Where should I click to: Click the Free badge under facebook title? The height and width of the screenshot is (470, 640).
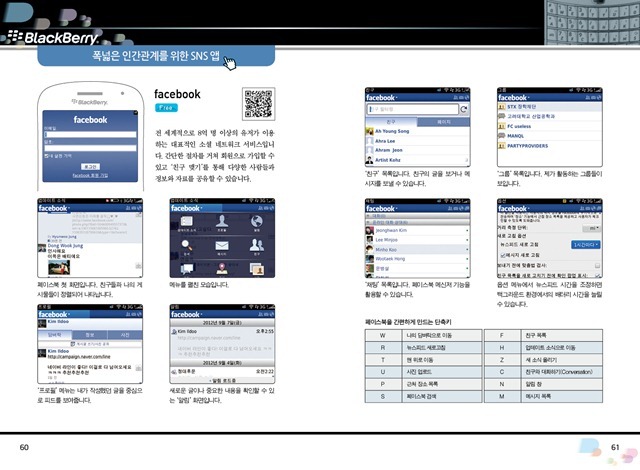click(167, 108)
